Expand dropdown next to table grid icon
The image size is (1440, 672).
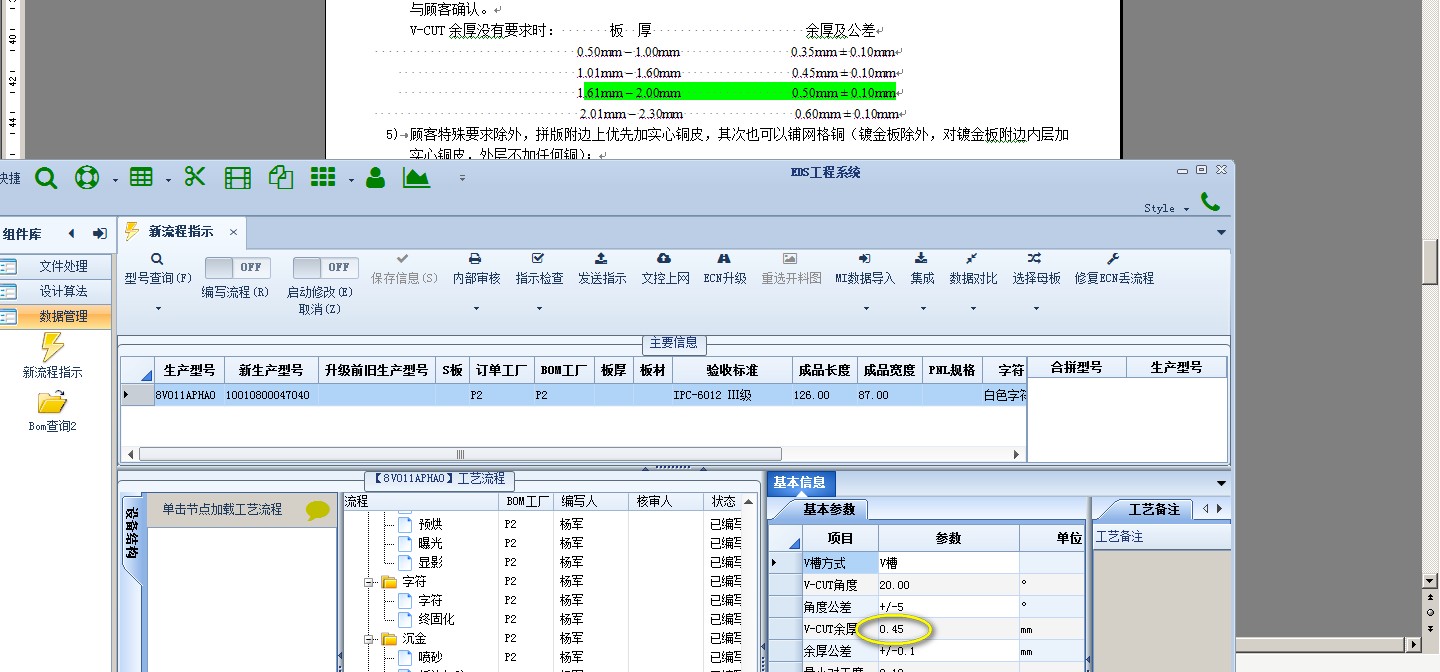168,180
